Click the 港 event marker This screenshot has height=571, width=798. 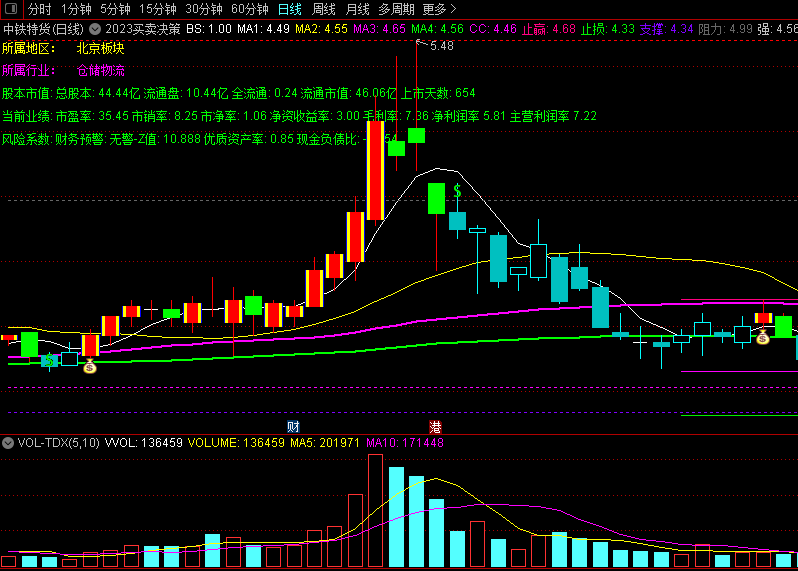coord(435,426)
